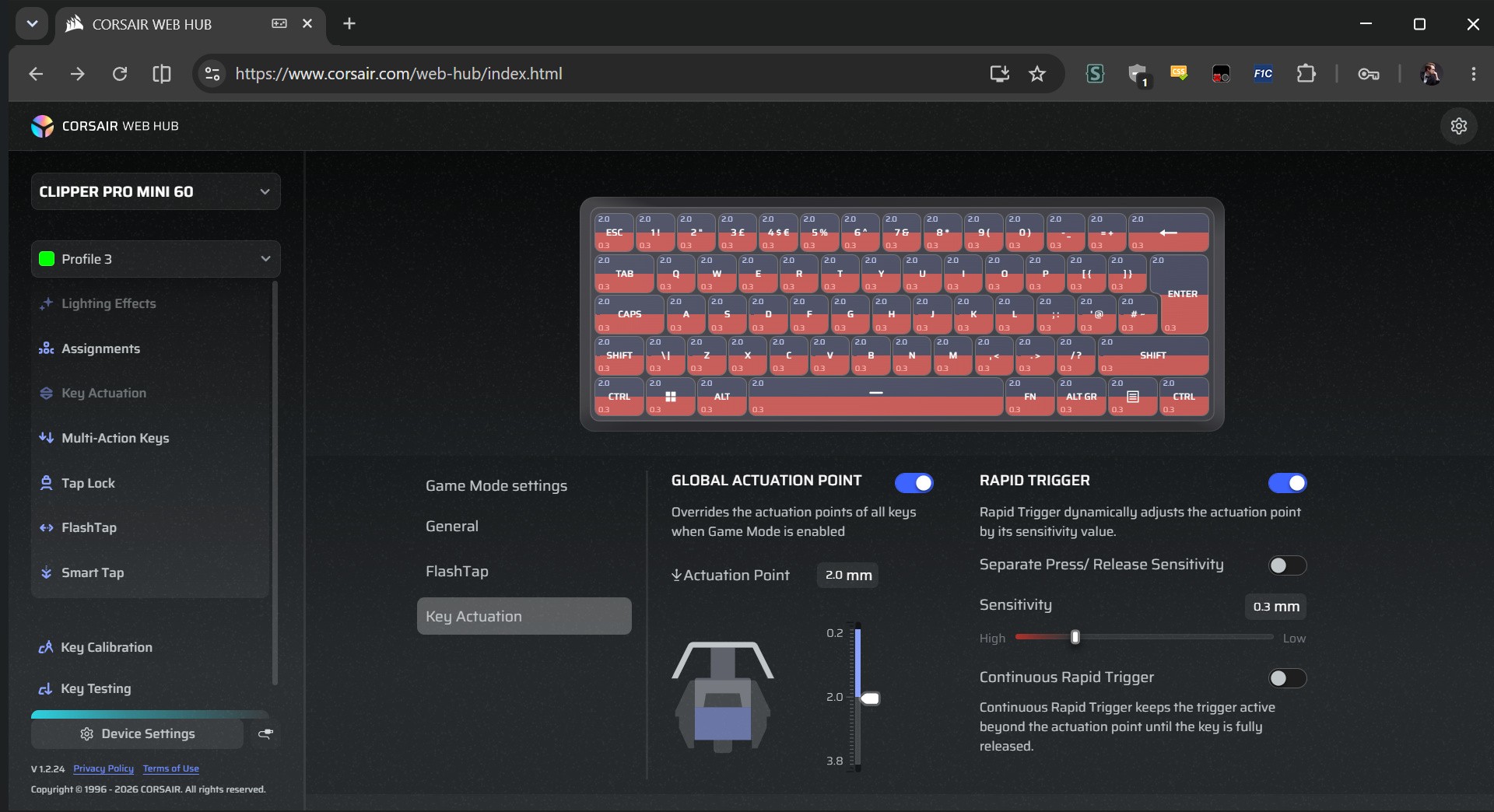The width and height of the screenshot is (1494, 812).
Task: Open the Terms of Use link
Action: click(x=171, y=768)
